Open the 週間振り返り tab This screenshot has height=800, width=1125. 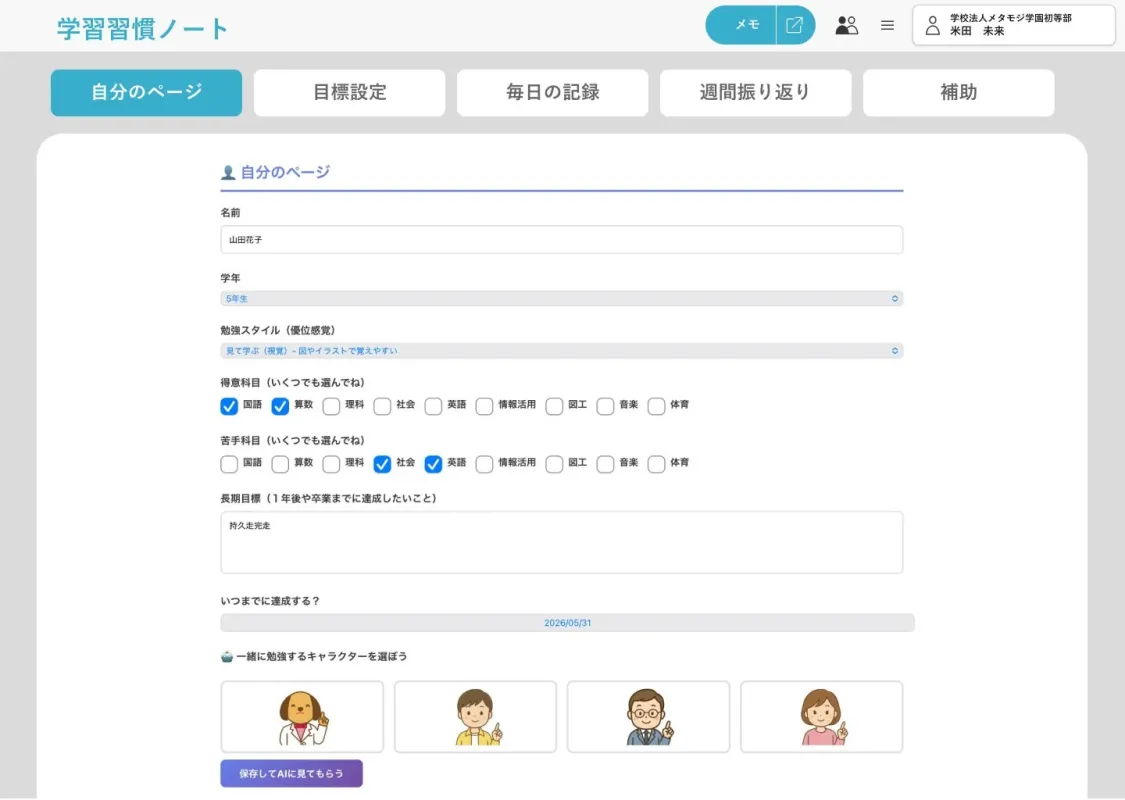[x=755, y=92]
